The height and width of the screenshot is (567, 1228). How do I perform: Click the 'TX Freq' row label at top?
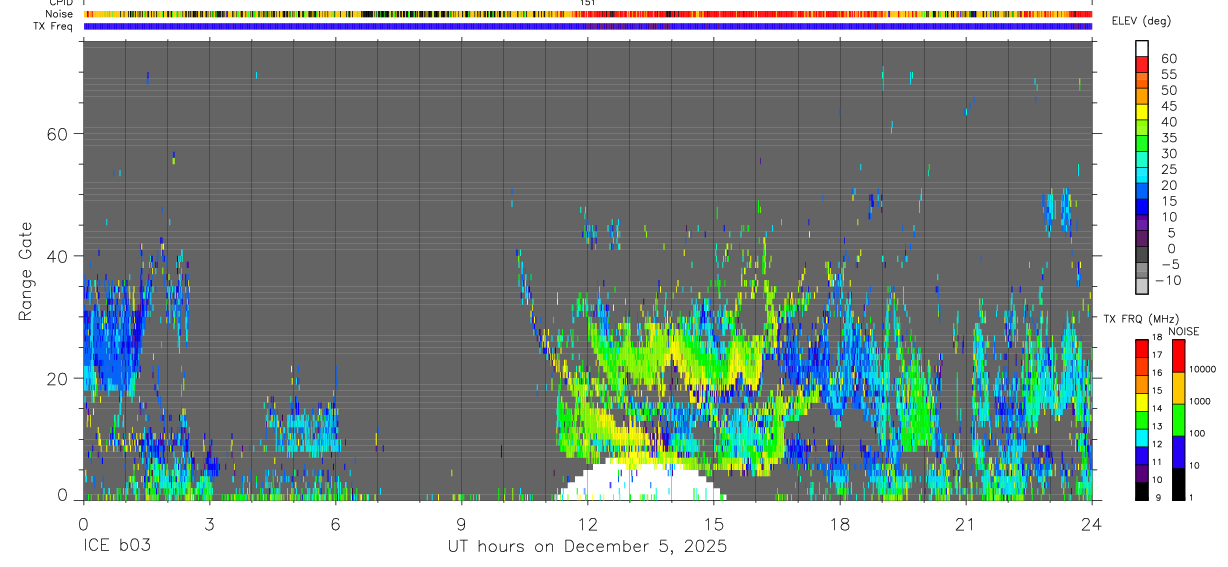click(x=55, y=26)
